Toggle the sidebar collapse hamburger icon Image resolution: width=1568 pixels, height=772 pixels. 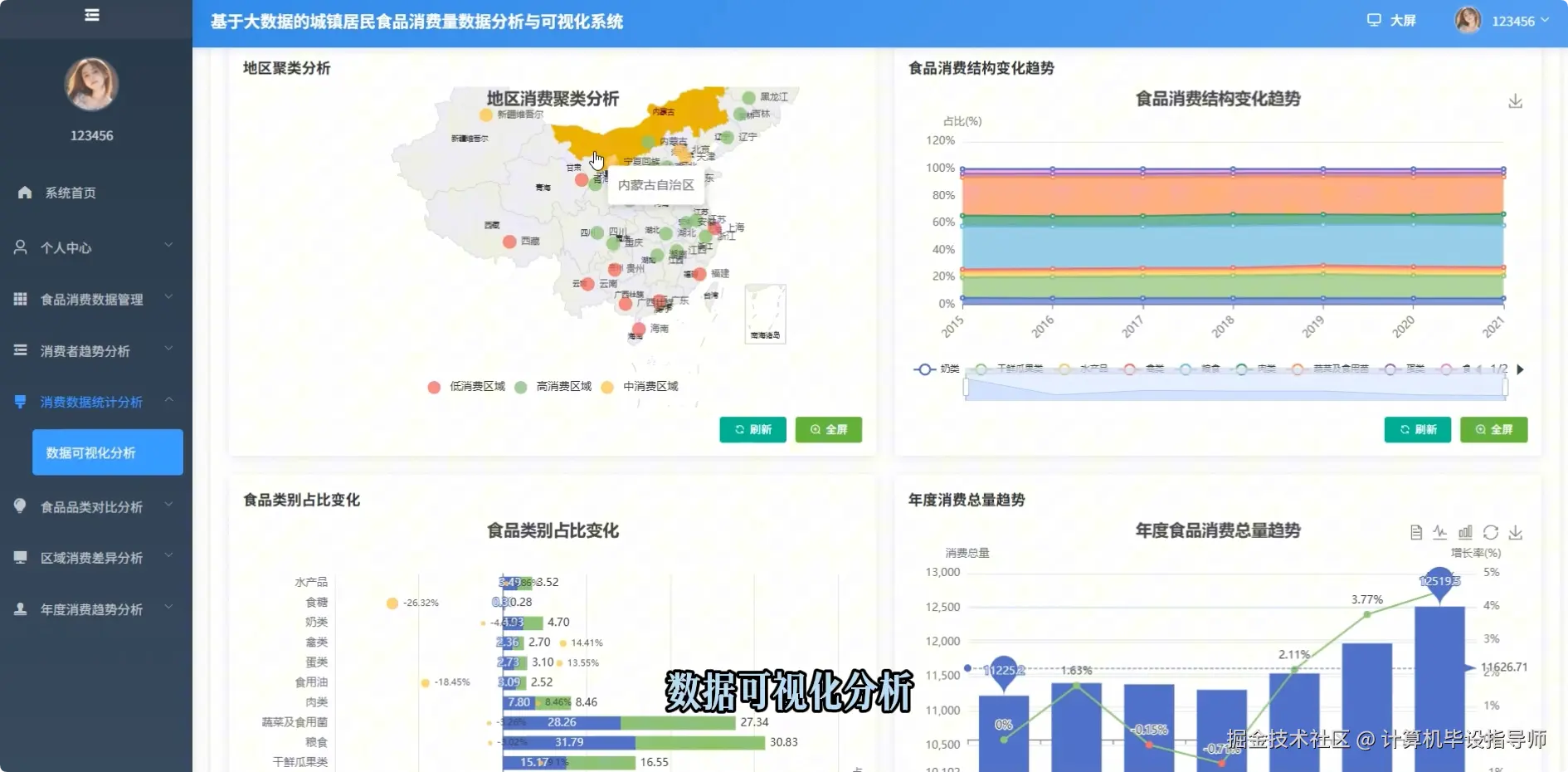(92, 15)
